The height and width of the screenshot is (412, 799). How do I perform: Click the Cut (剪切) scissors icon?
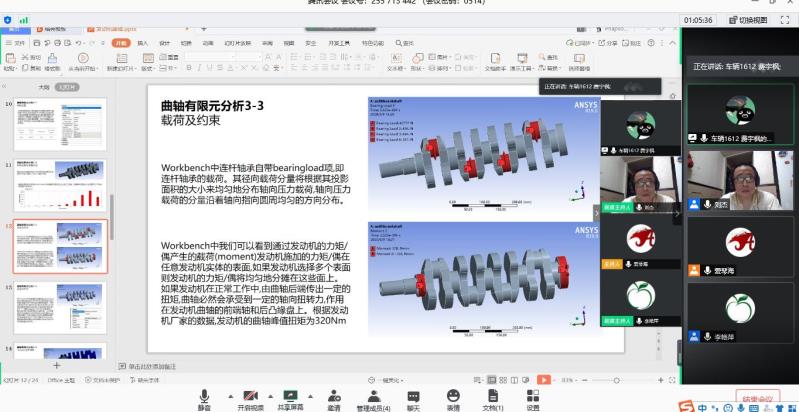pos(24,57)
